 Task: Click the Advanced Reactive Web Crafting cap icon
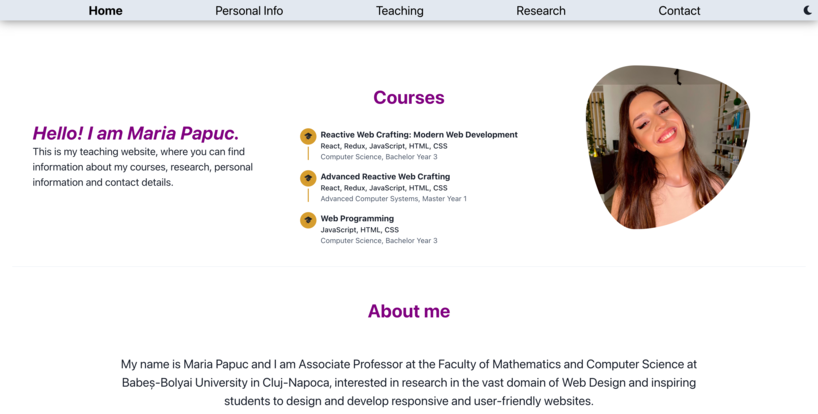pos(308,178)
